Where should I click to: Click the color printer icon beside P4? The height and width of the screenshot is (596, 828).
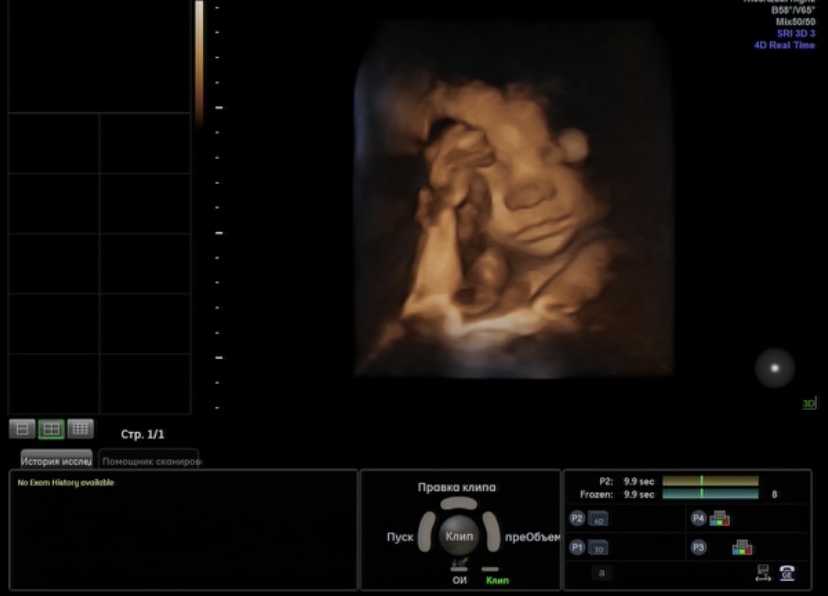tap(720, 518)
